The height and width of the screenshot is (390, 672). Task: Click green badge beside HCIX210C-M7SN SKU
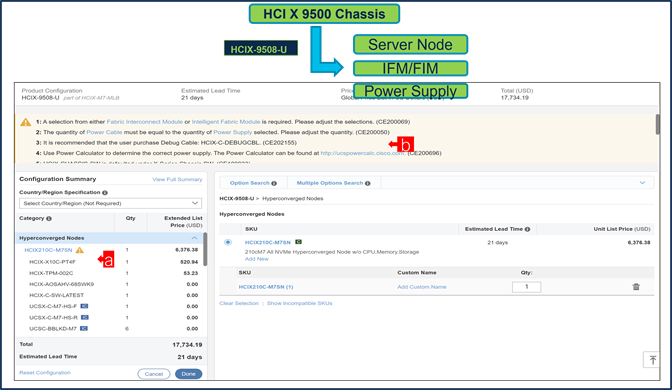point(298,242)
